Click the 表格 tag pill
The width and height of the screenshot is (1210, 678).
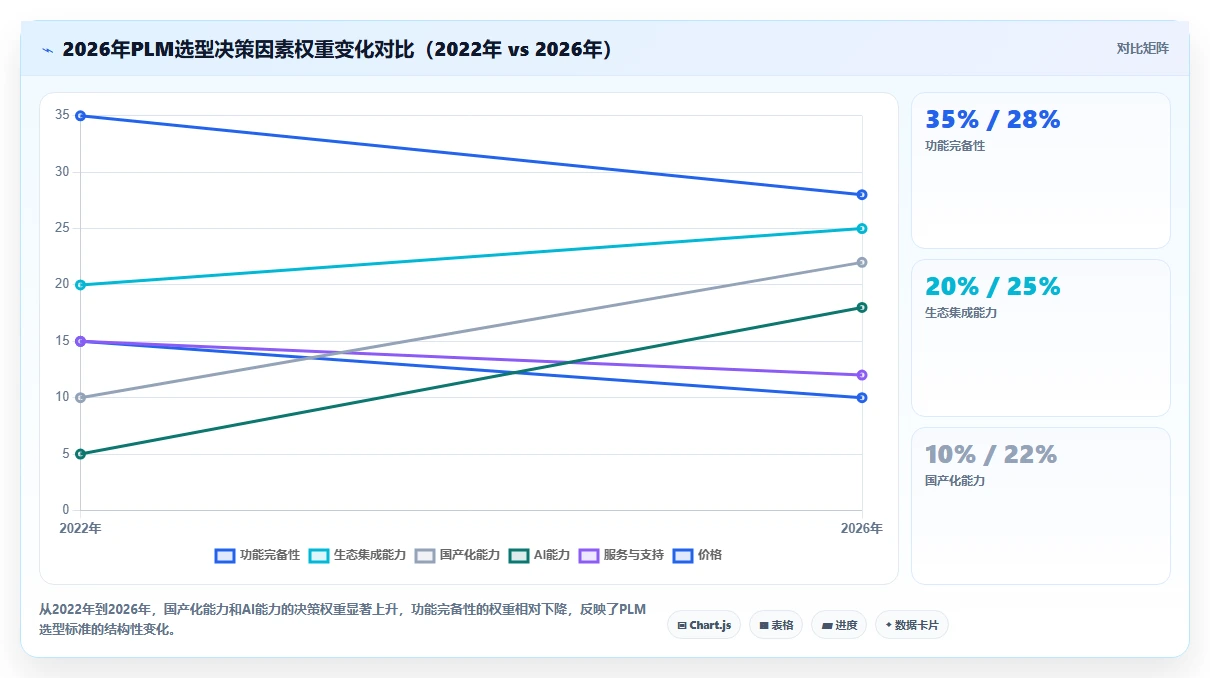tap(776, 625)
